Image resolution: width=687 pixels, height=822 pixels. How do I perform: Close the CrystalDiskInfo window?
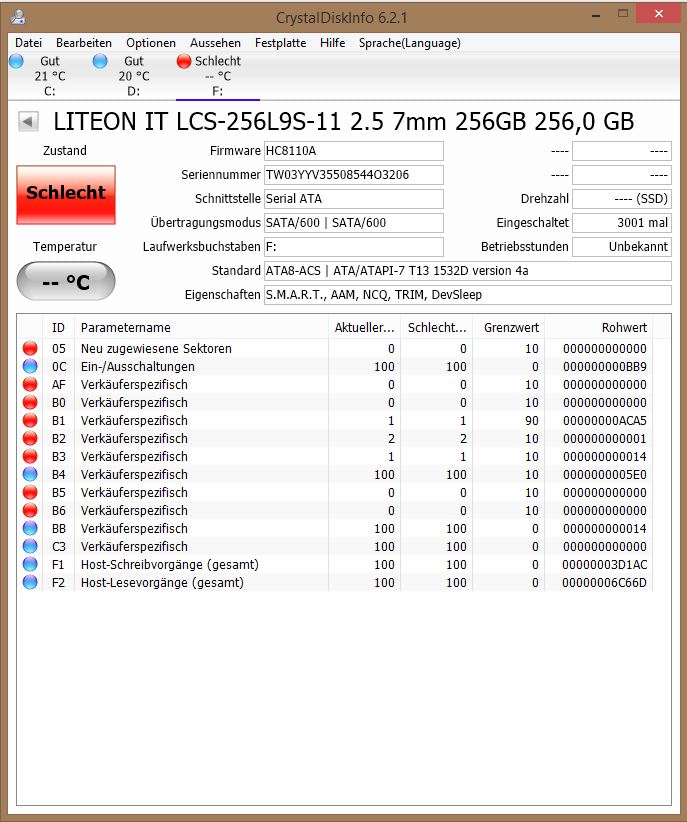(659, 14)
